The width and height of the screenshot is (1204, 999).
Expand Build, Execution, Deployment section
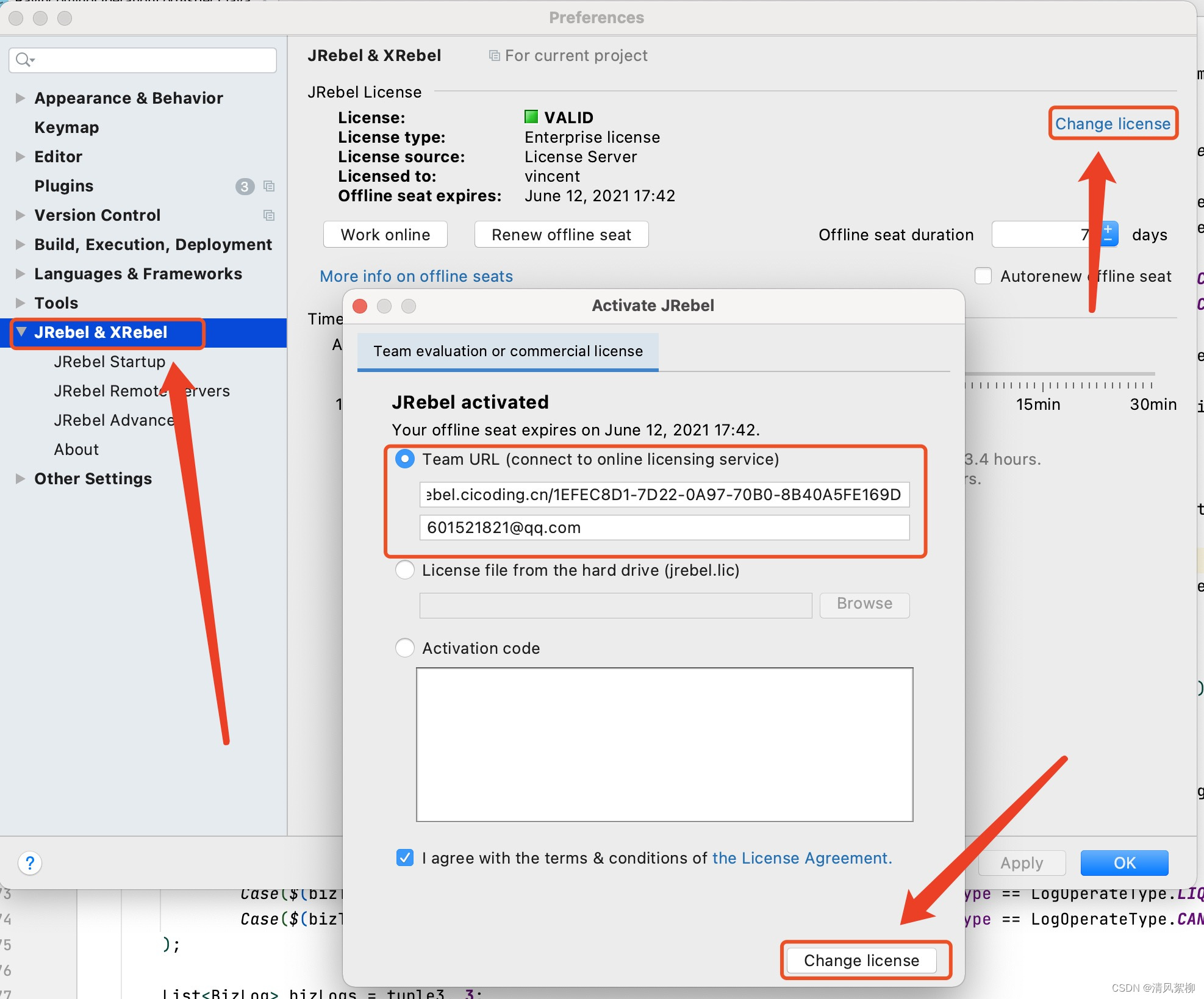pos(20,245)
